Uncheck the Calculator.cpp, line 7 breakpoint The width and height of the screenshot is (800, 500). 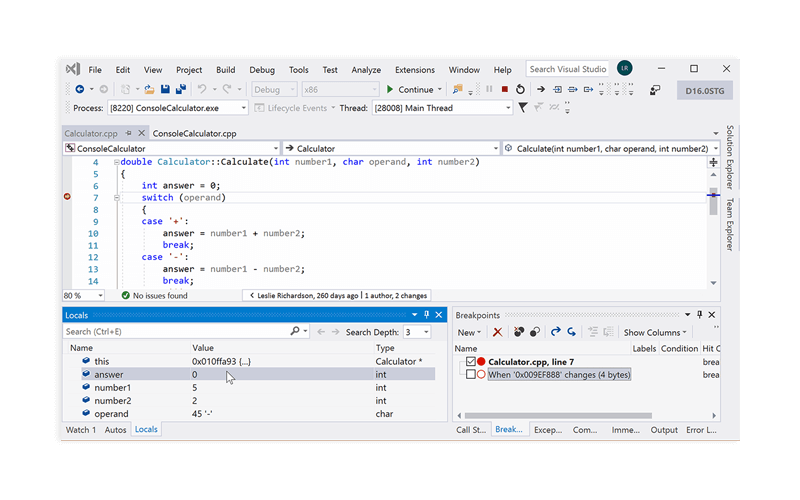coord(471,361)
